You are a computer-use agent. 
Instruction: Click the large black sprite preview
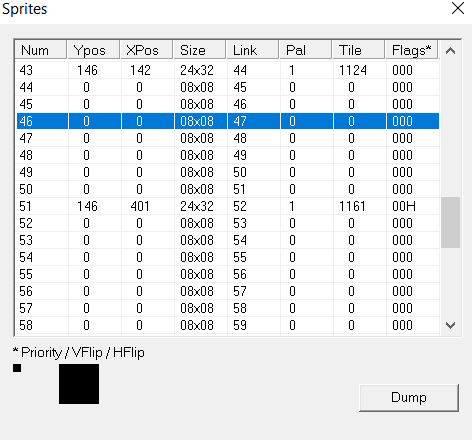pyautogui.click(x=79, y=384)
